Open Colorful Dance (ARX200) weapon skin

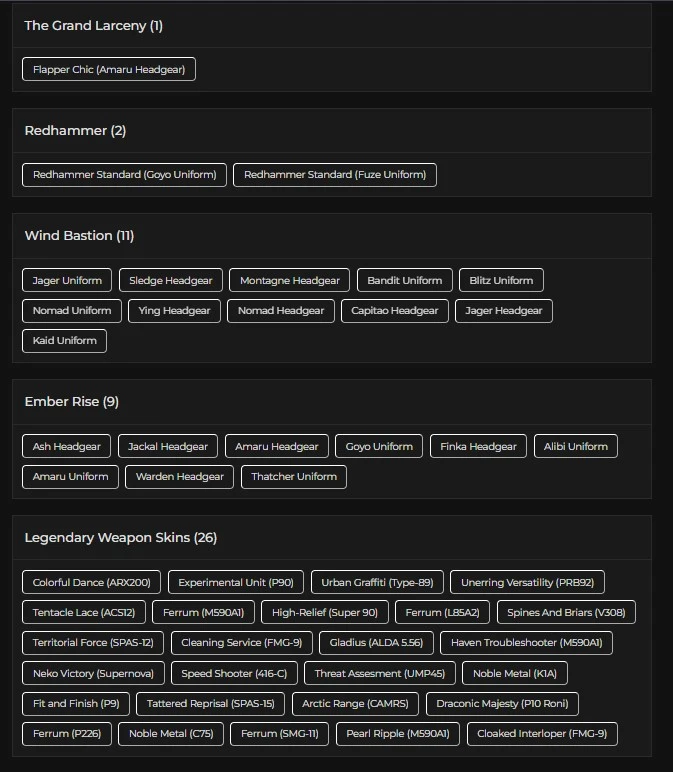click(x=92, y=582)
